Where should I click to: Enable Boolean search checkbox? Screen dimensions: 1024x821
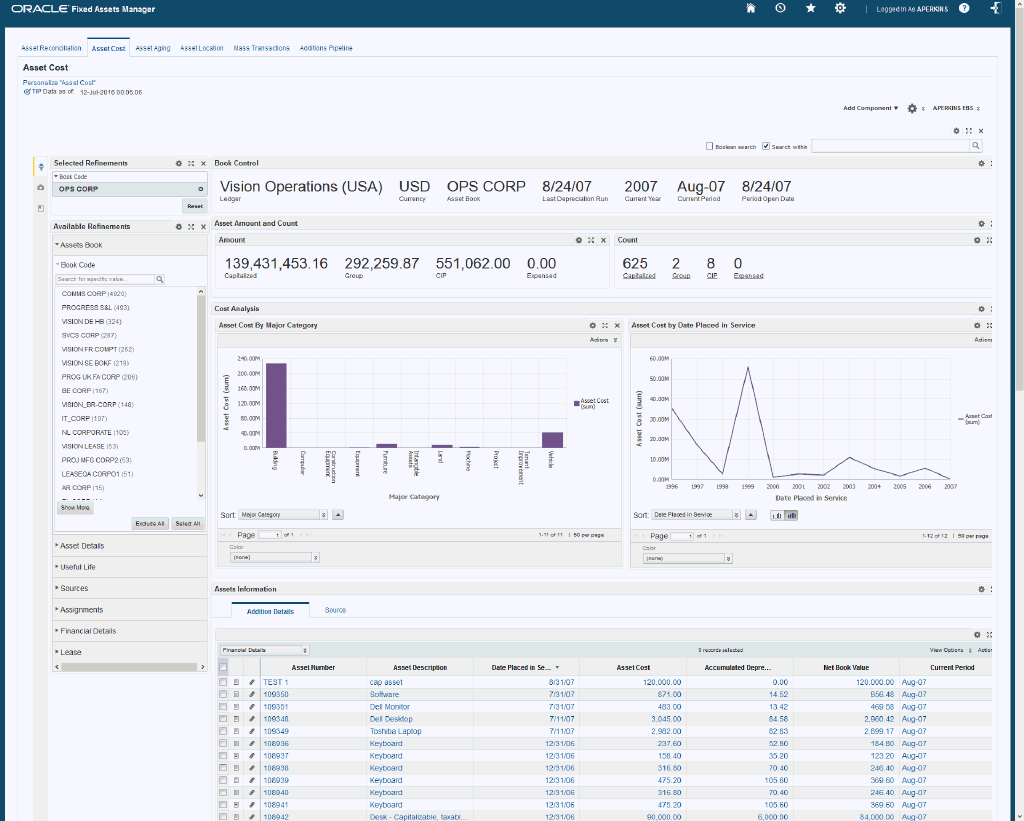(709, 146)
